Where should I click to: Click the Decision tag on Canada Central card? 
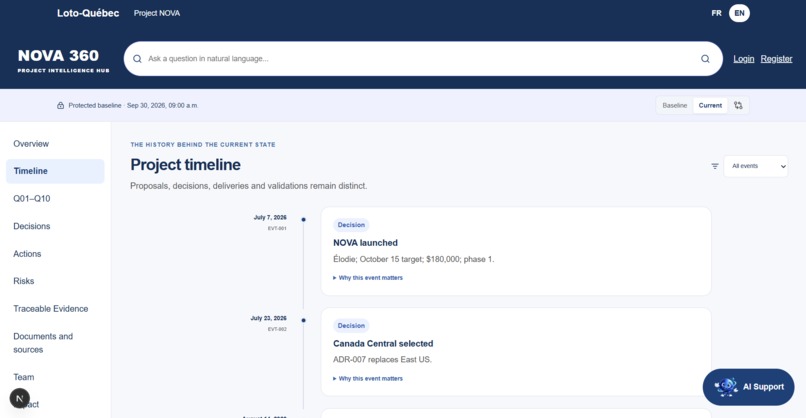351,325
